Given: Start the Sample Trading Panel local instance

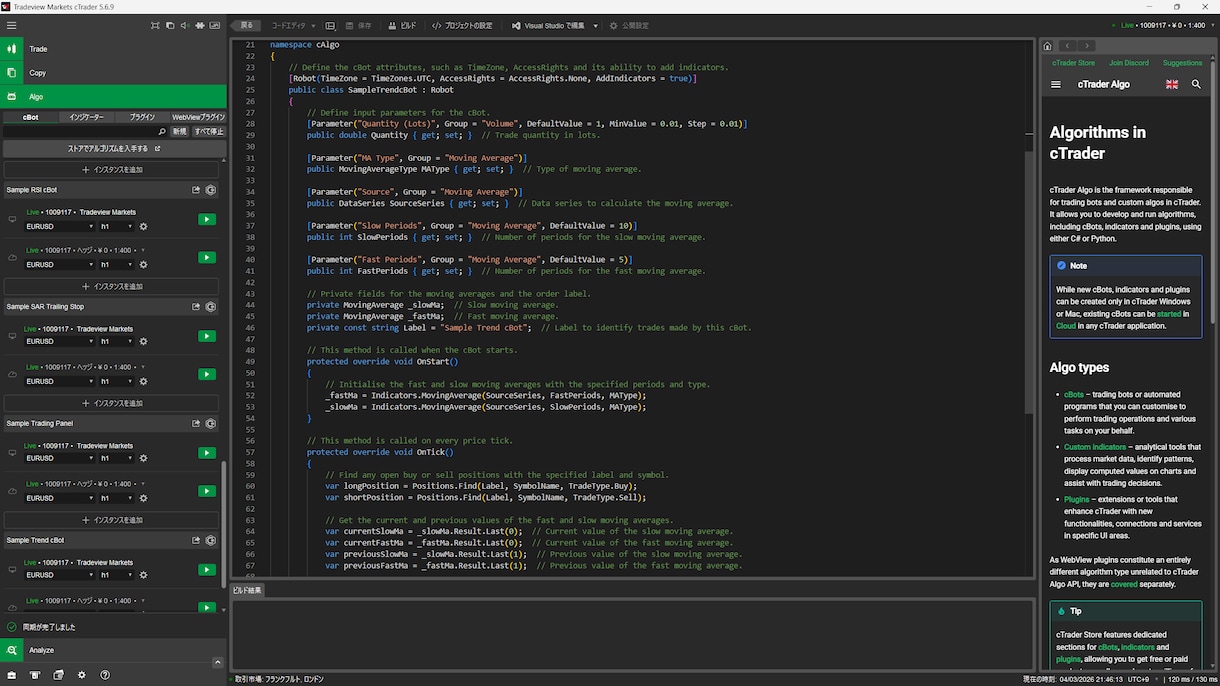Looking at the screenshot, I should coord(207,453).
